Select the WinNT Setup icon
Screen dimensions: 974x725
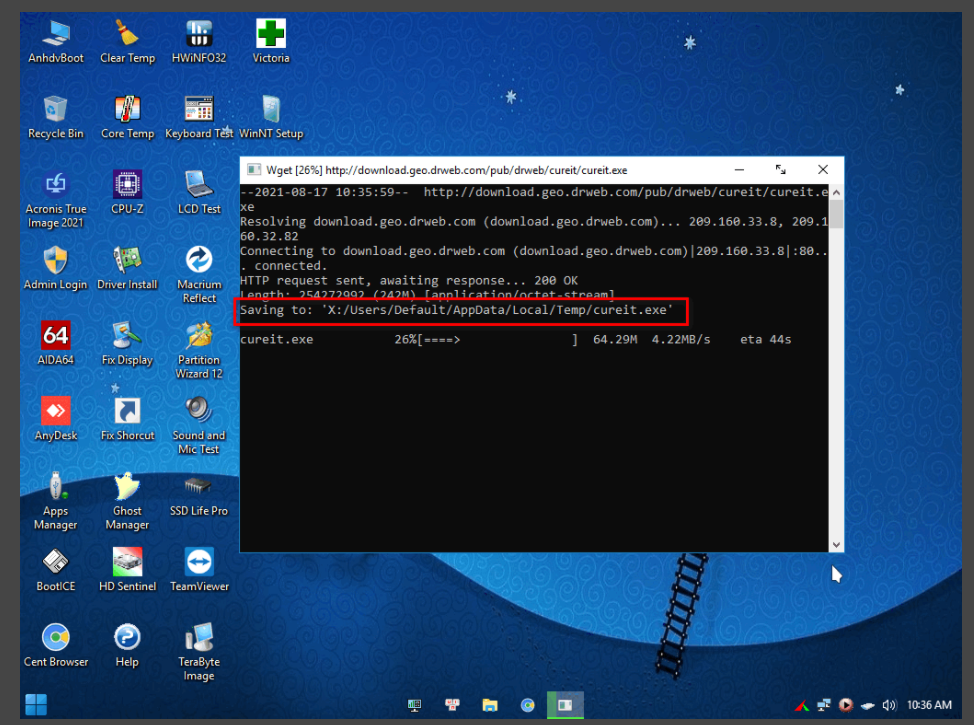tap(271, 117)
